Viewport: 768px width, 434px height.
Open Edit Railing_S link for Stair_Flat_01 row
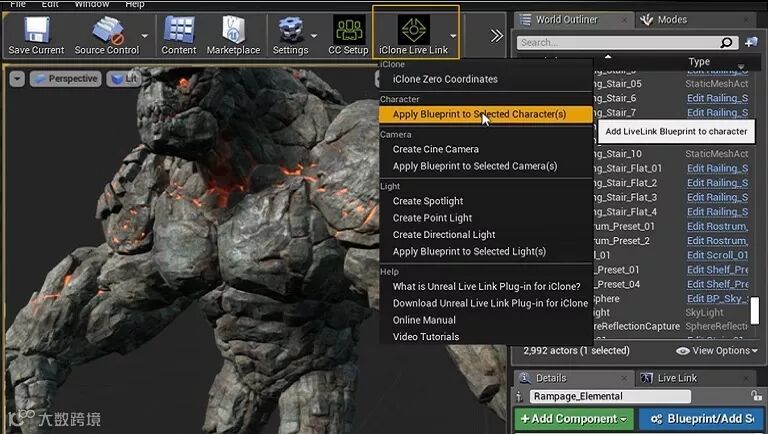(x=717, y=169)
